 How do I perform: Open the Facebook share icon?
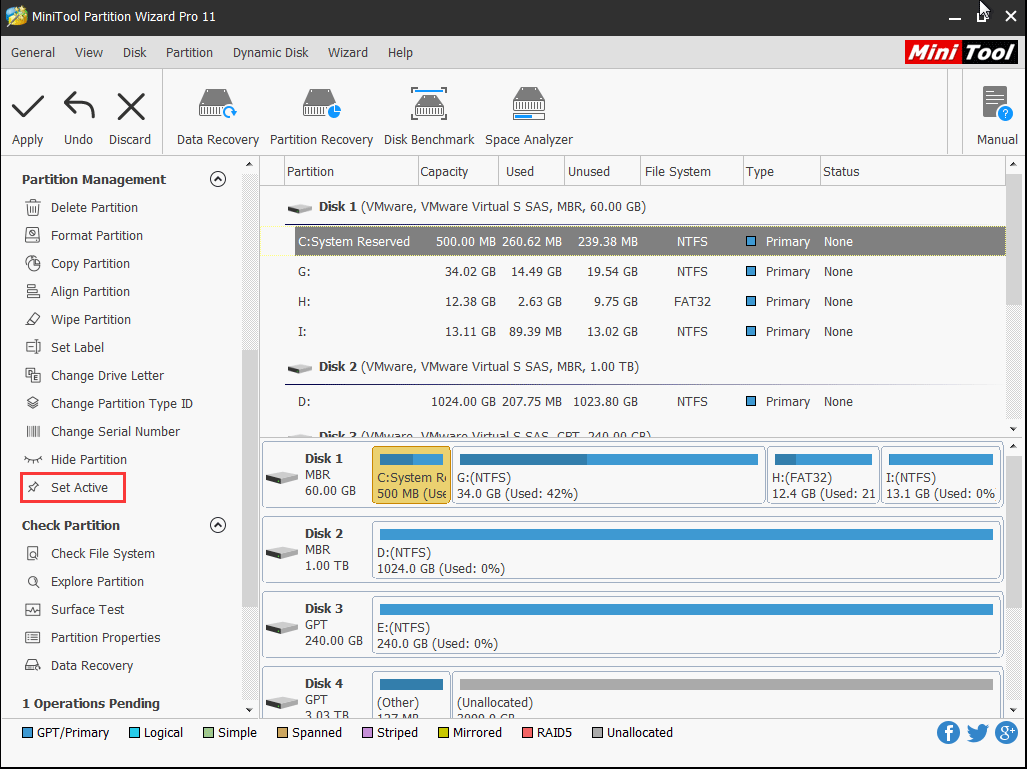point(948,732)
